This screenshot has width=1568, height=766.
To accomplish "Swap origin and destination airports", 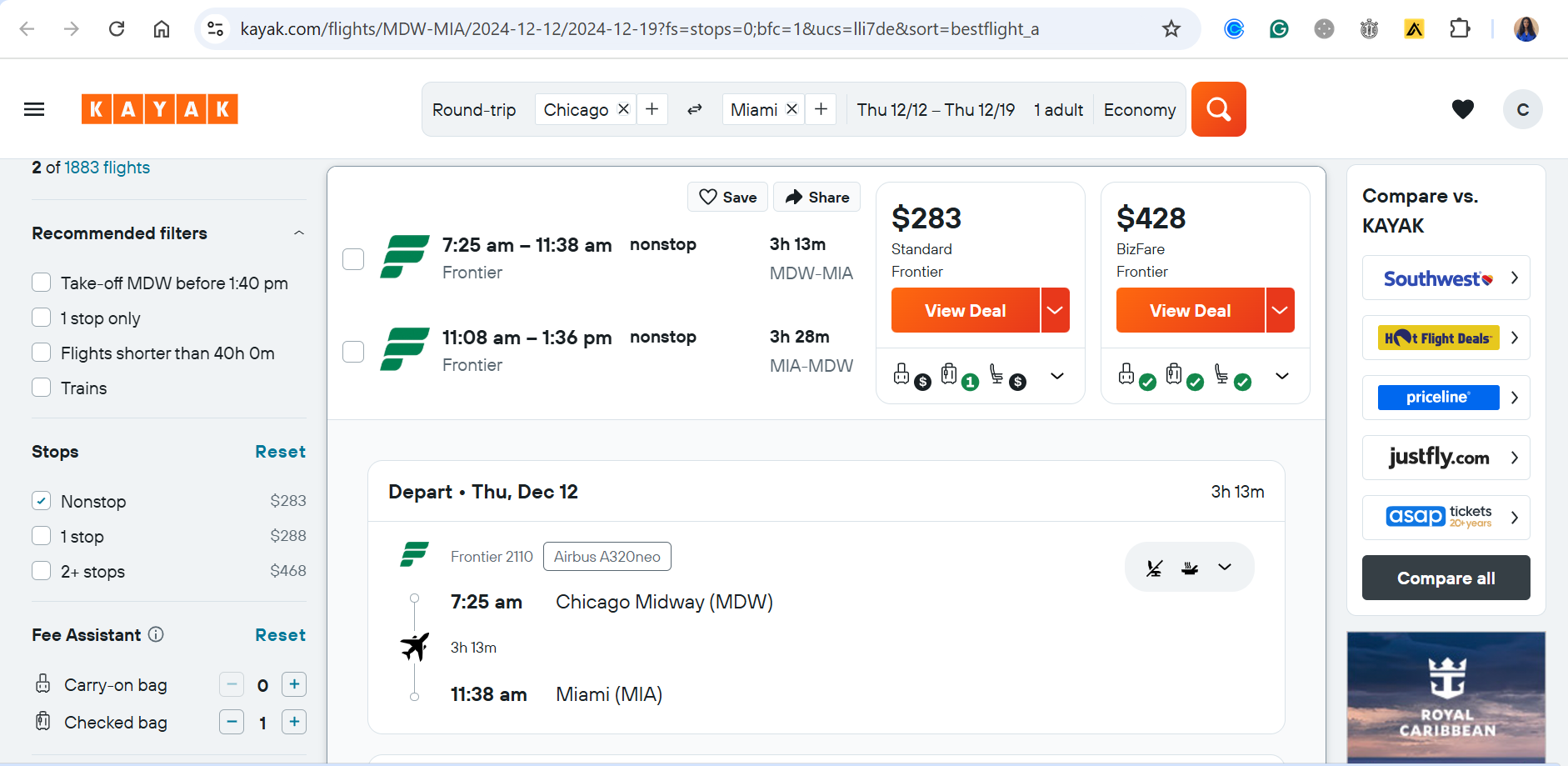I will pos(695,109).
